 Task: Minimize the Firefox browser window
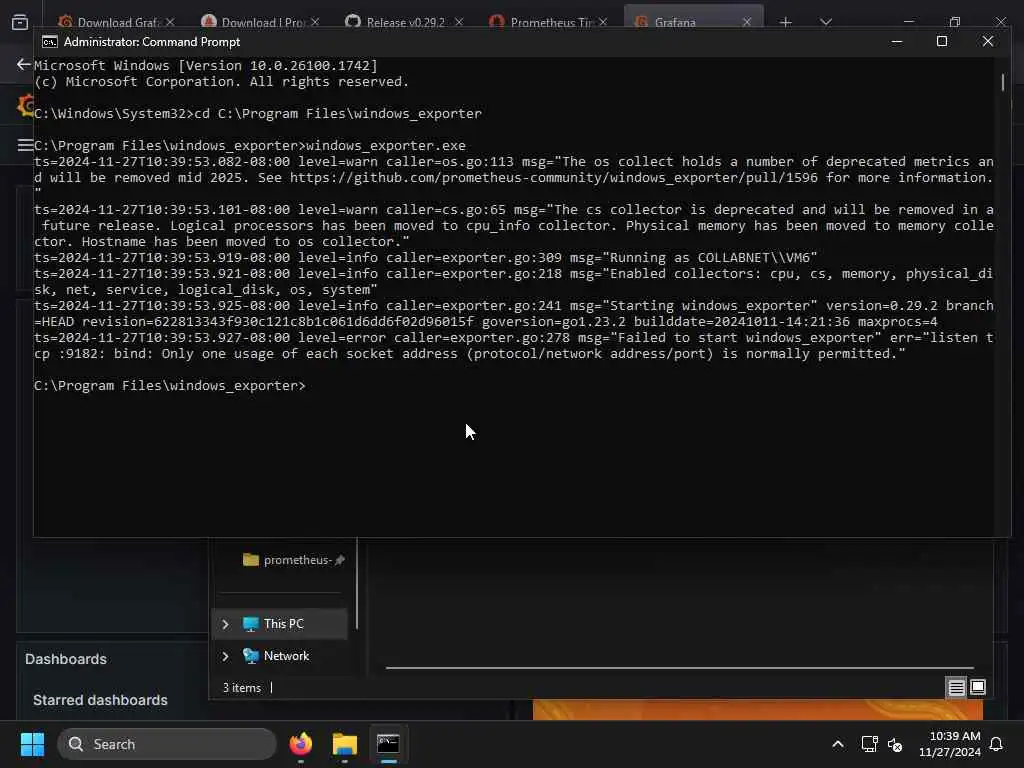point(908,22)
